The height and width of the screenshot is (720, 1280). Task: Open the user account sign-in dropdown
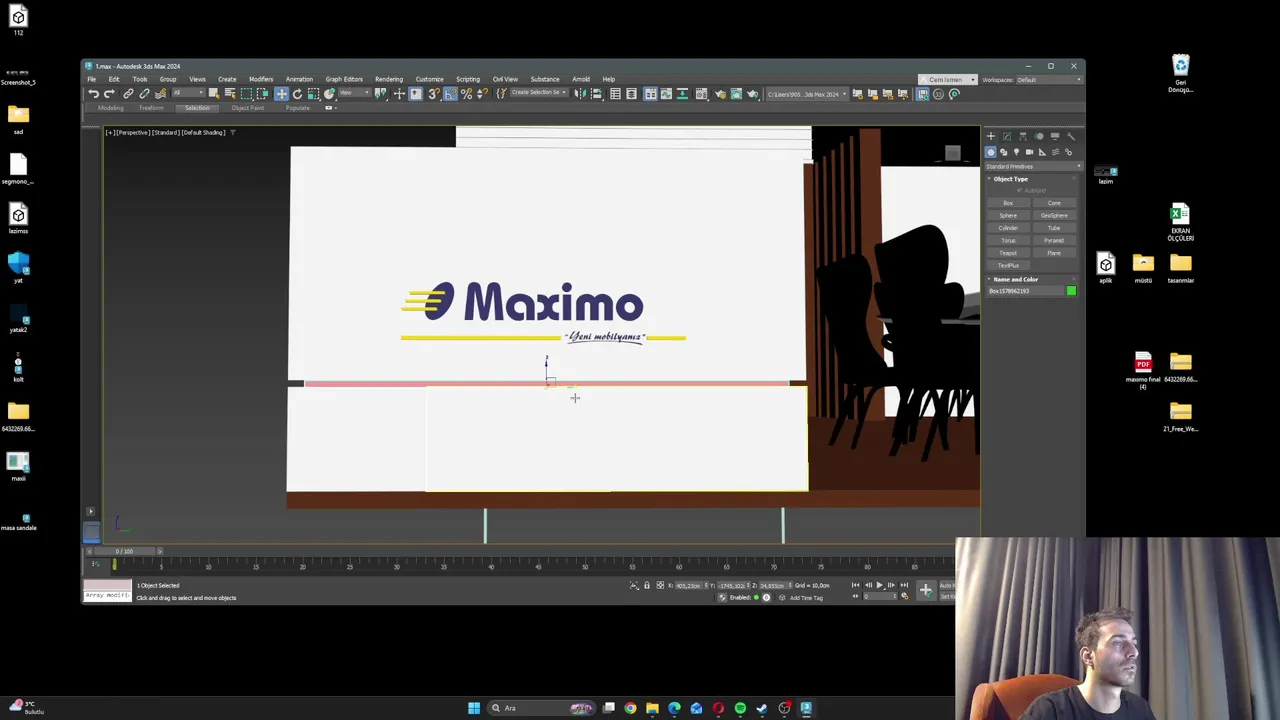coord(947,80)
